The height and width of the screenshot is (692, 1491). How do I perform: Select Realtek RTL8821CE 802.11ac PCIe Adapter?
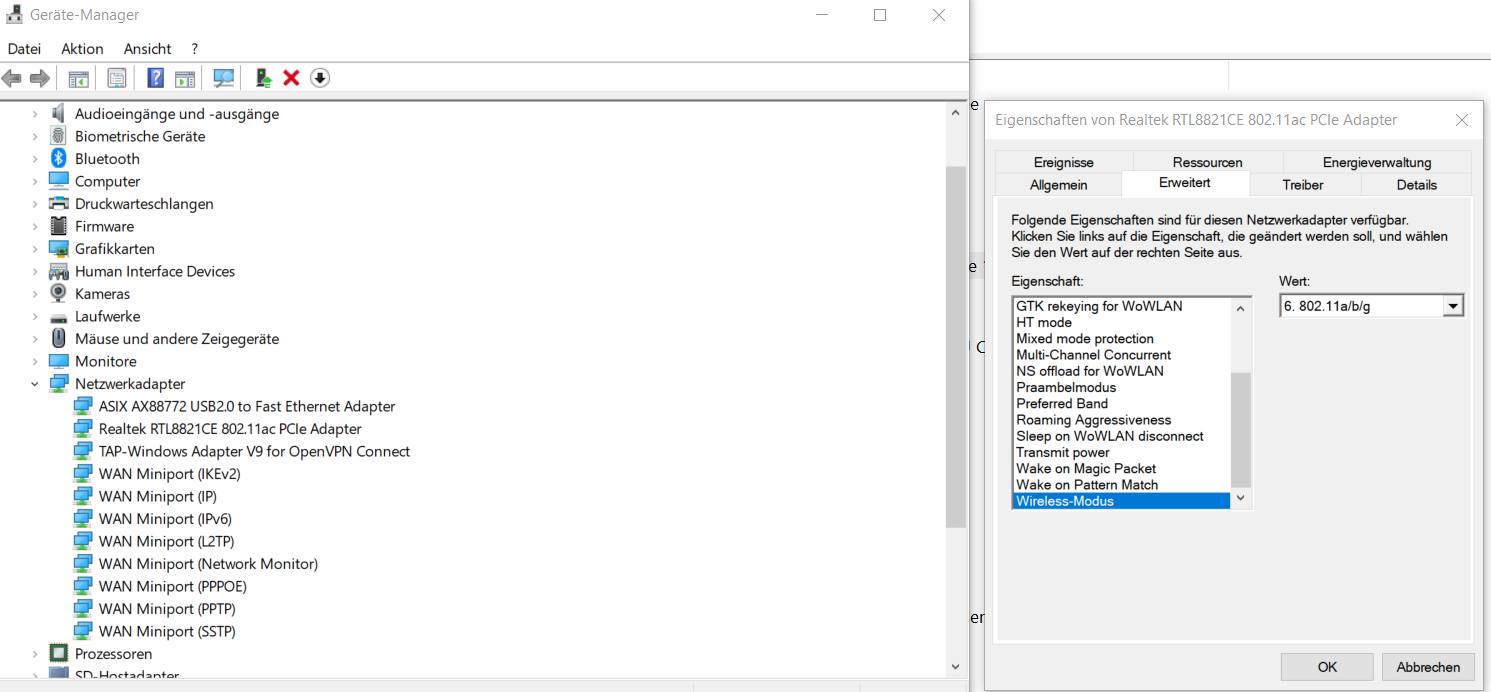click(230, 429)
